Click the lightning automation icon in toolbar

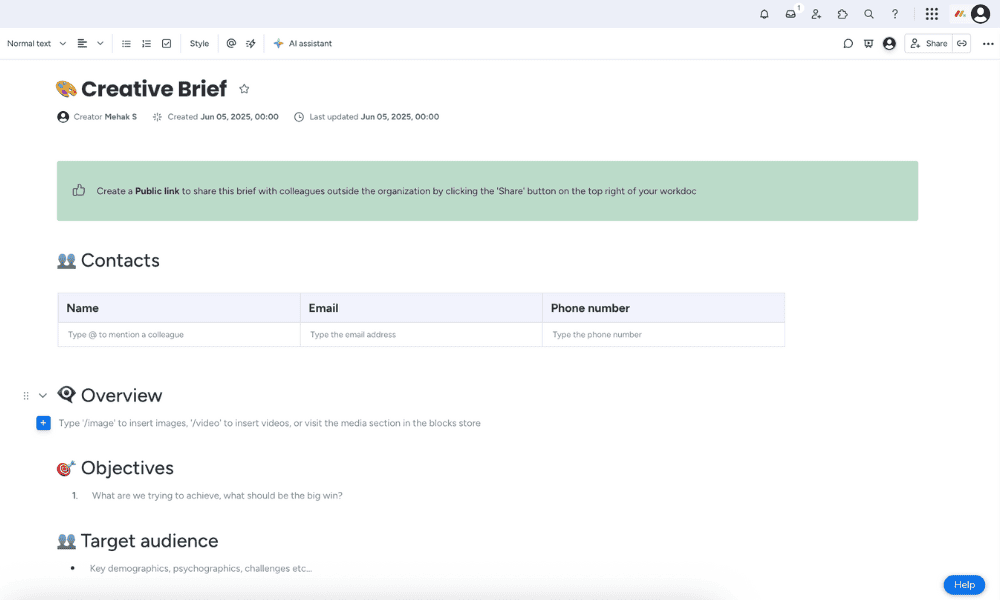[251, 43]
